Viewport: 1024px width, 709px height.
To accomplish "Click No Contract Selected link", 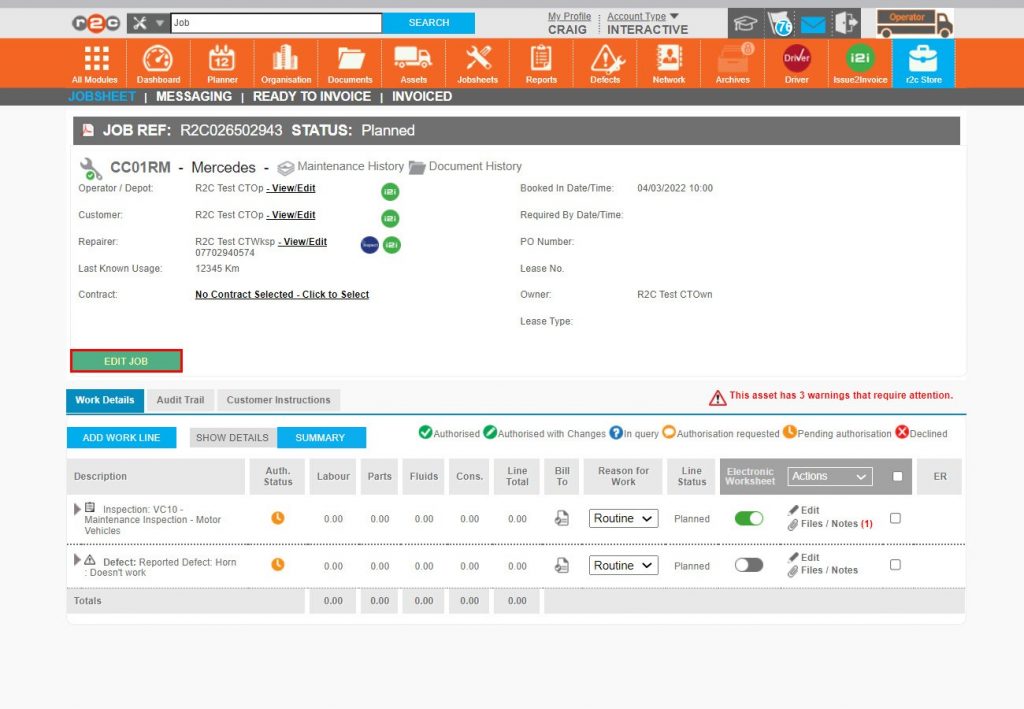I will click(282, 294).
